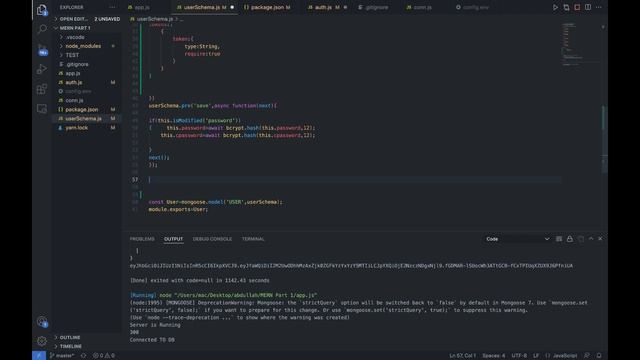
Task: Split the editor to the right
Action: pos(588,7)
